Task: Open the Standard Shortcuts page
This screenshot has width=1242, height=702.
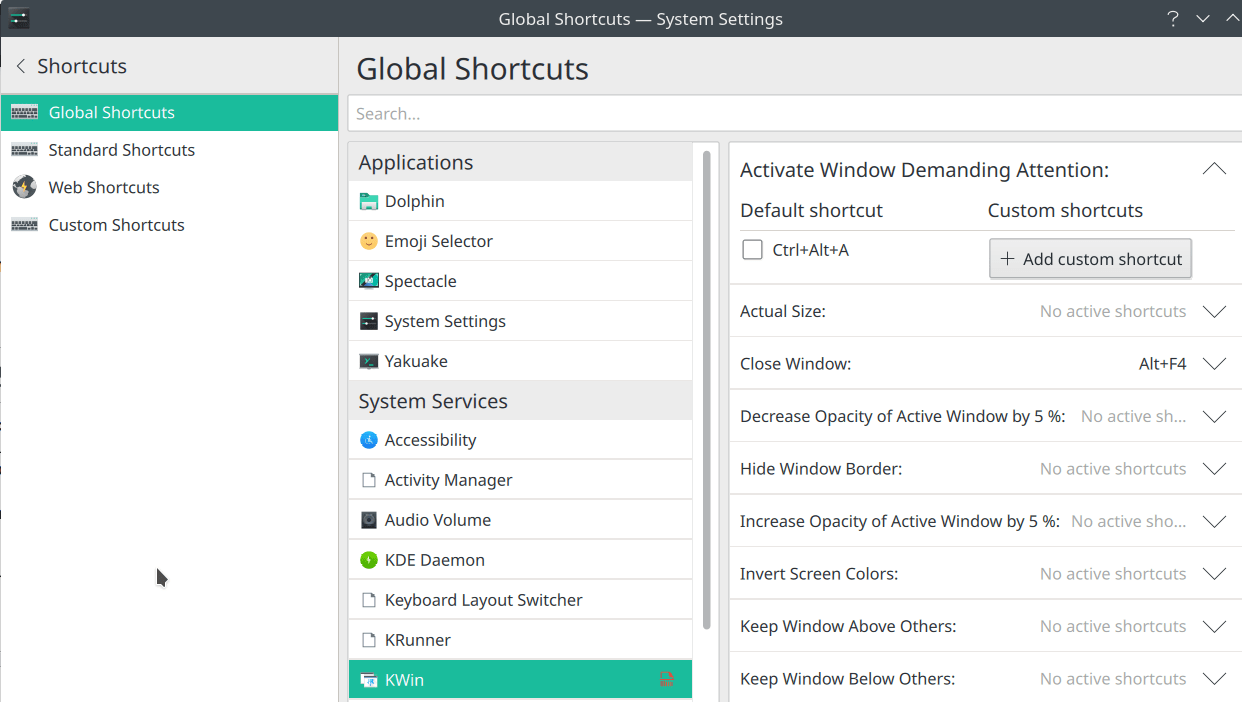Action: pyautogui.click(x=121, y=150)
